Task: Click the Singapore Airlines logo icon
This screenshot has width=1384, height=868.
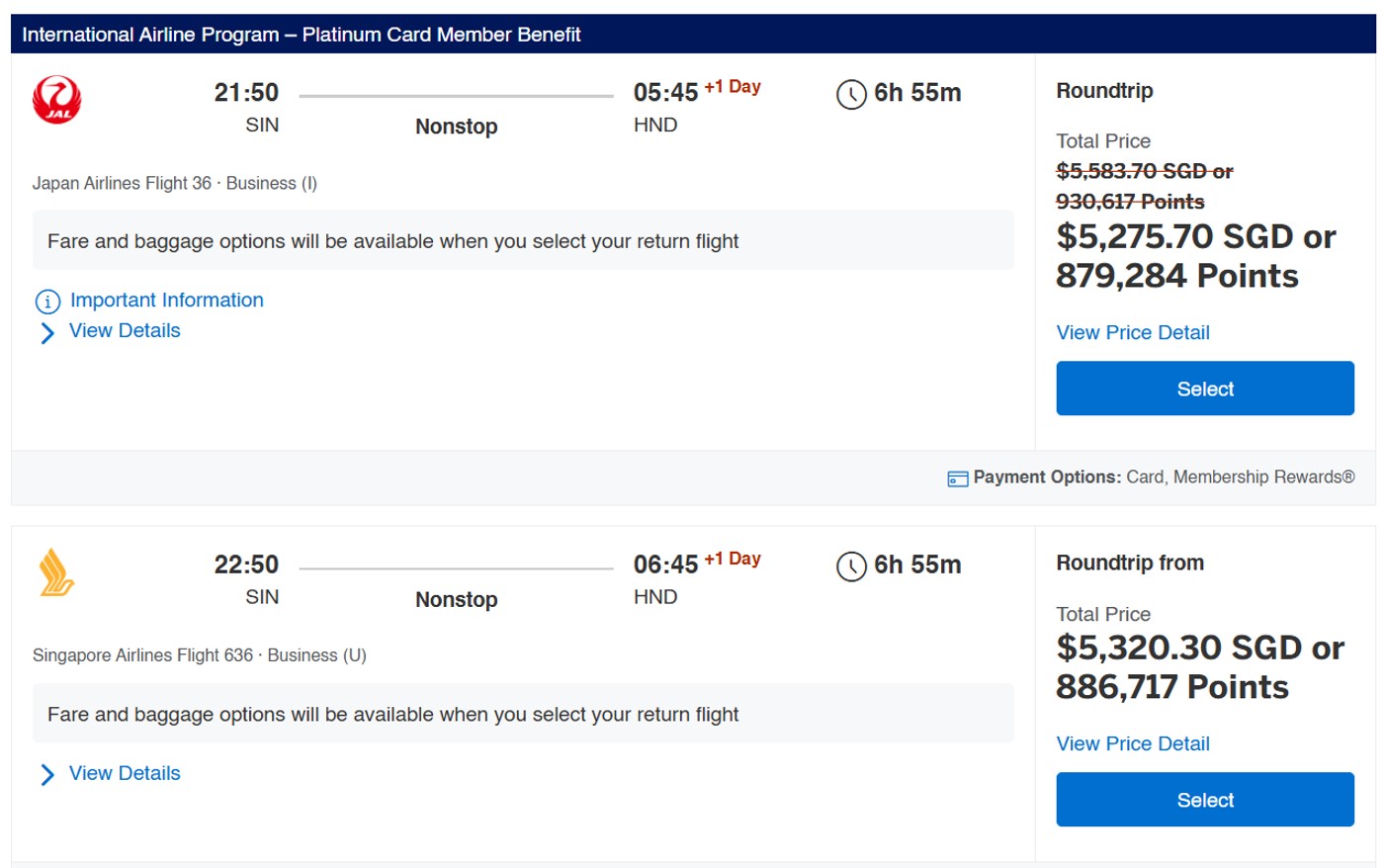Action: click(x=56, y=572)
